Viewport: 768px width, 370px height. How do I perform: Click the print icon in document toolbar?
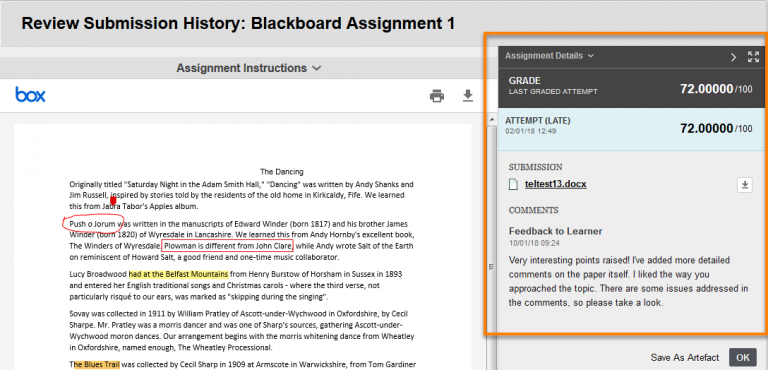437,96
